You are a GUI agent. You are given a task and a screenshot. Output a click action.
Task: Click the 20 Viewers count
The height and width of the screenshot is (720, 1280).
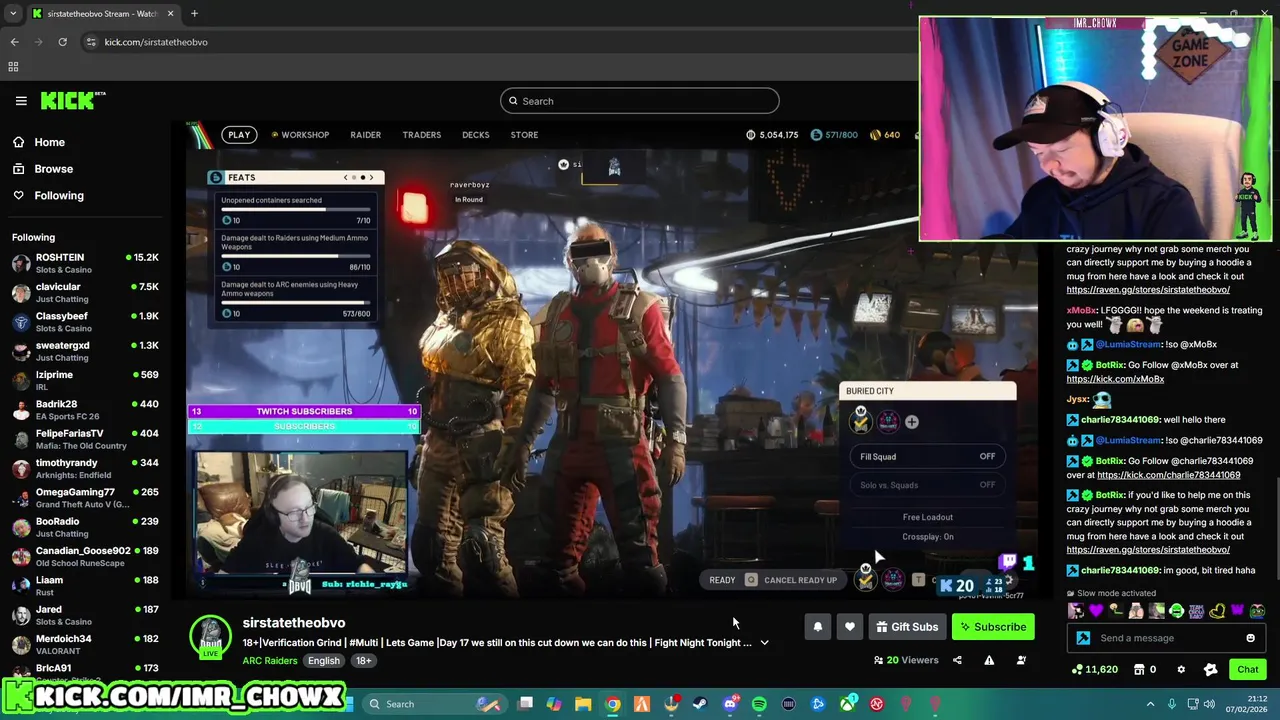click(x=906, y=660)
